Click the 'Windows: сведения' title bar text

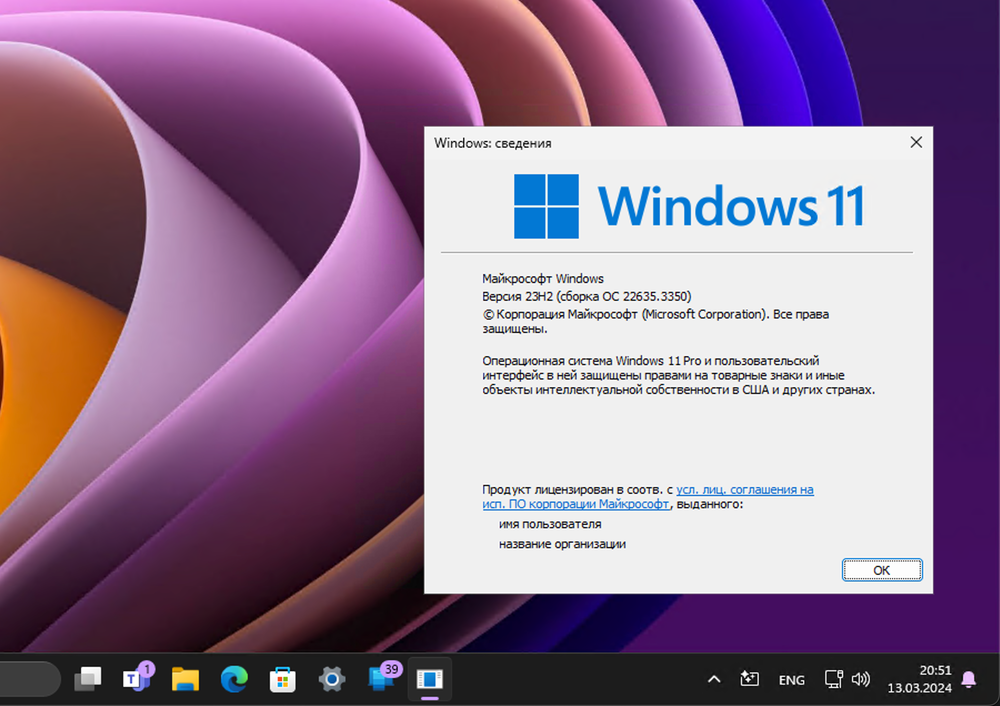[x=492, y=143]
